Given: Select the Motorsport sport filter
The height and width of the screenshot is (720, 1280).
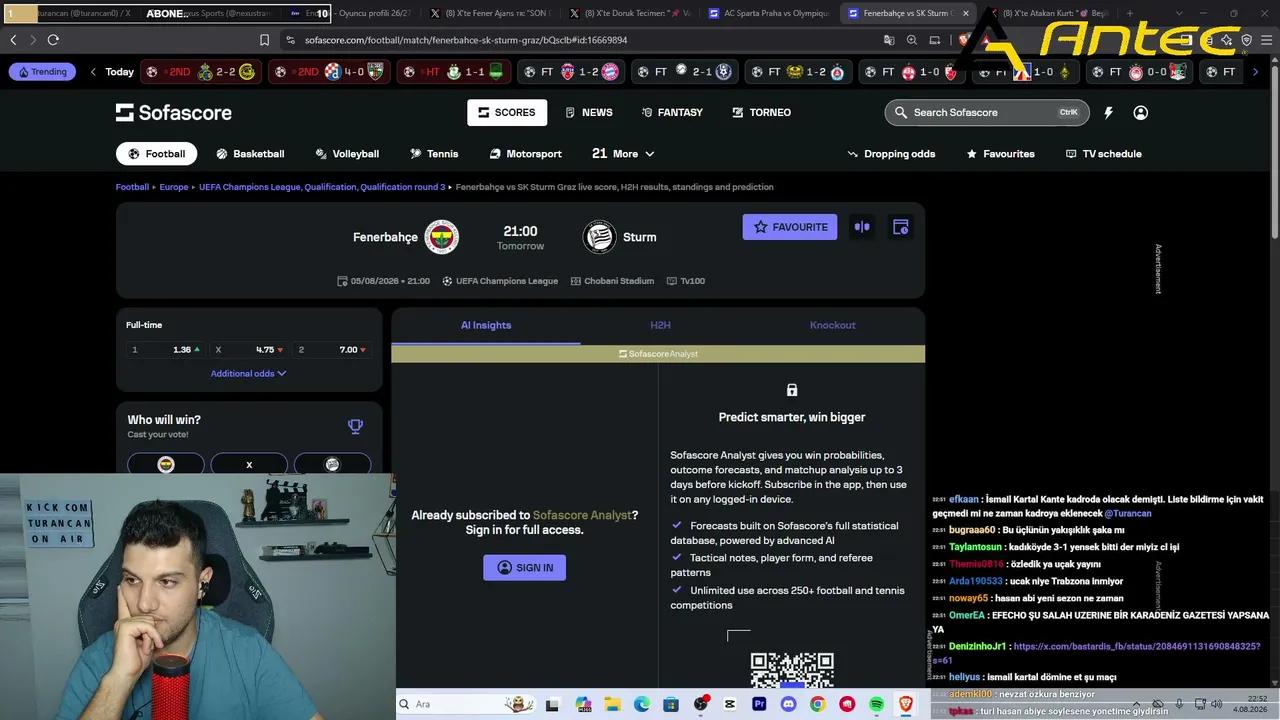Looking at the screenshot, I should pos(526,154).
